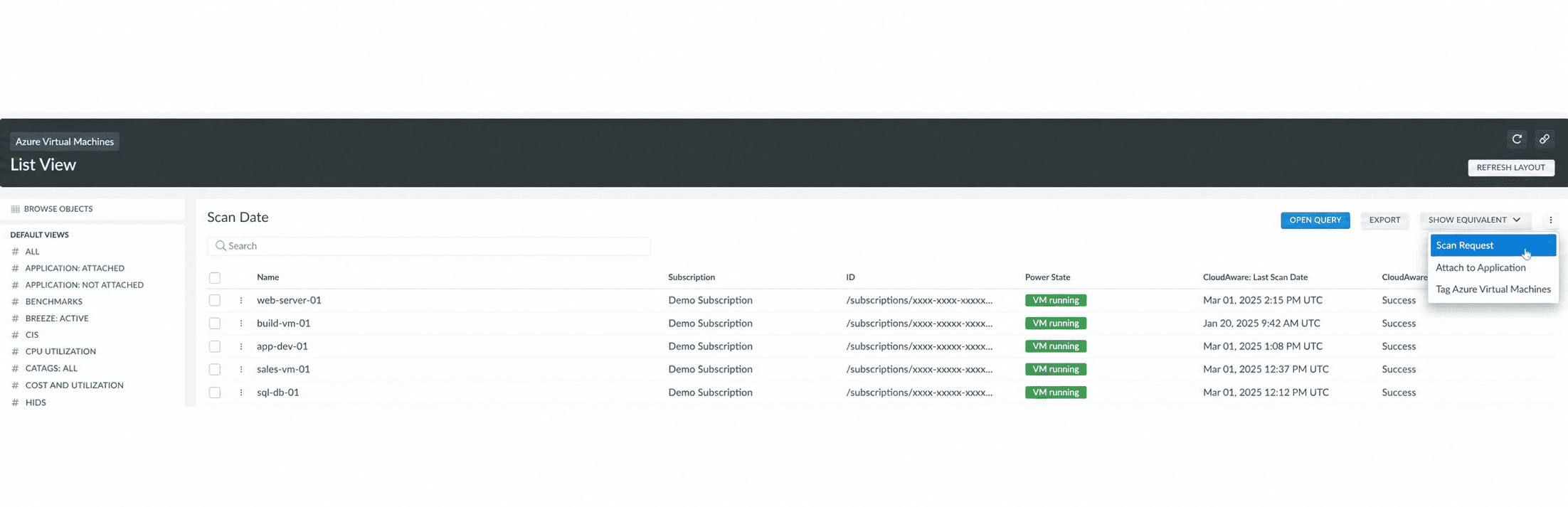This screenshot has height=507, width=1568.
Task: Sort by the Power State column header
Action: coord(1047,277)
